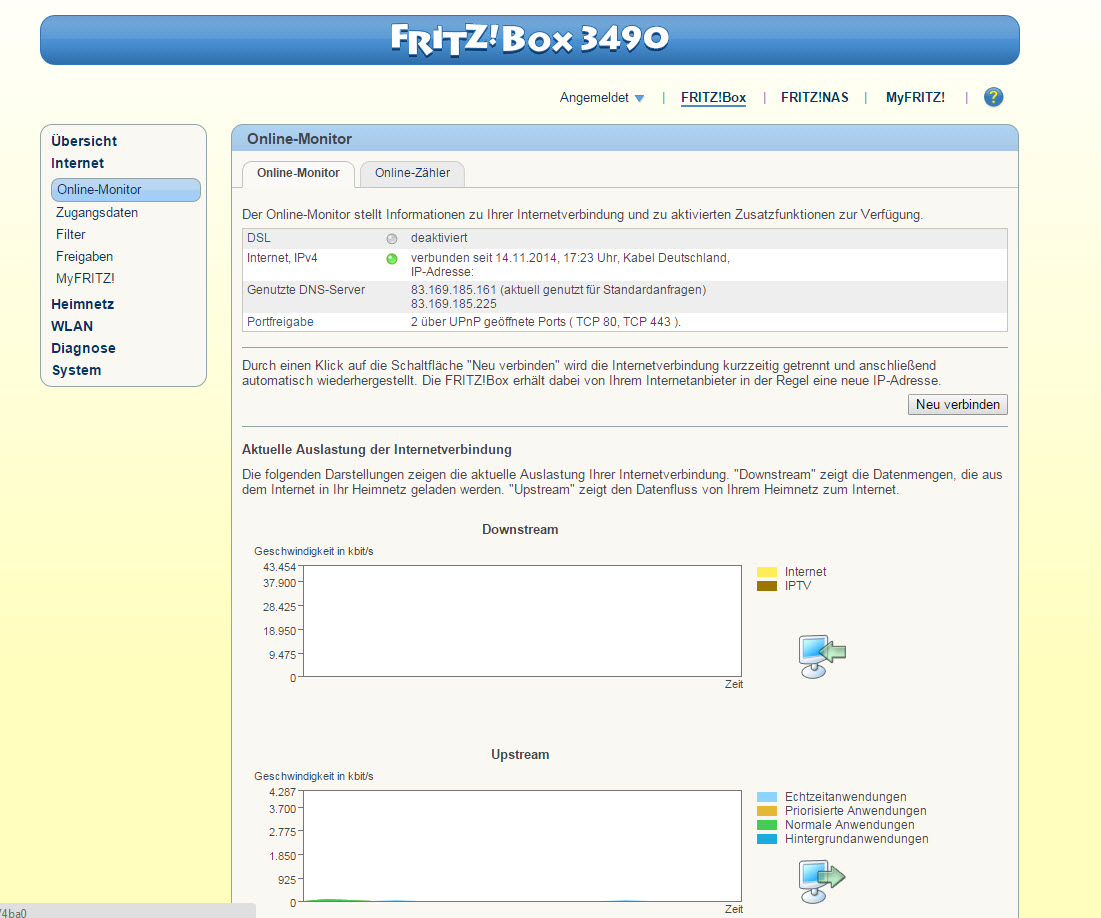Click the blue Hintergrundanwendungen swatch

coord(767,839)
